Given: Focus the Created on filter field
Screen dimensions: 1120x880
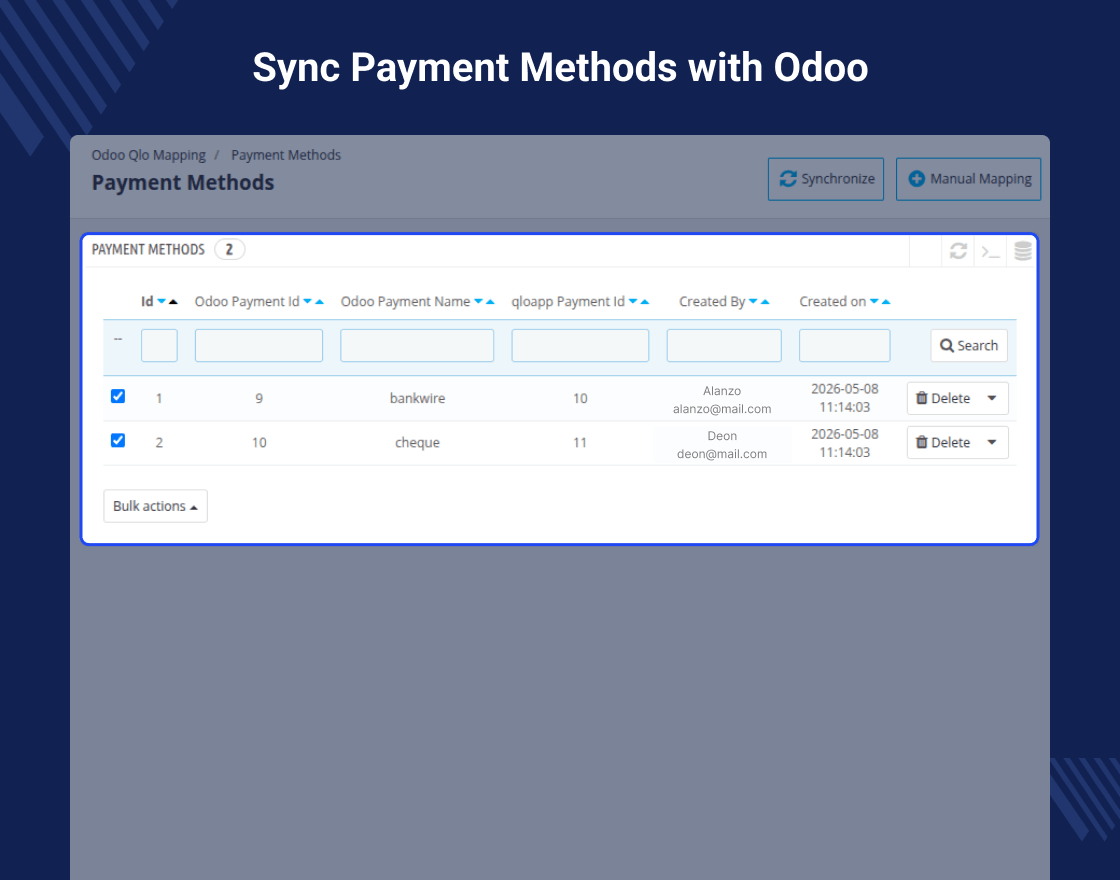Looking at the screenshot, I should tap(844, 346).
